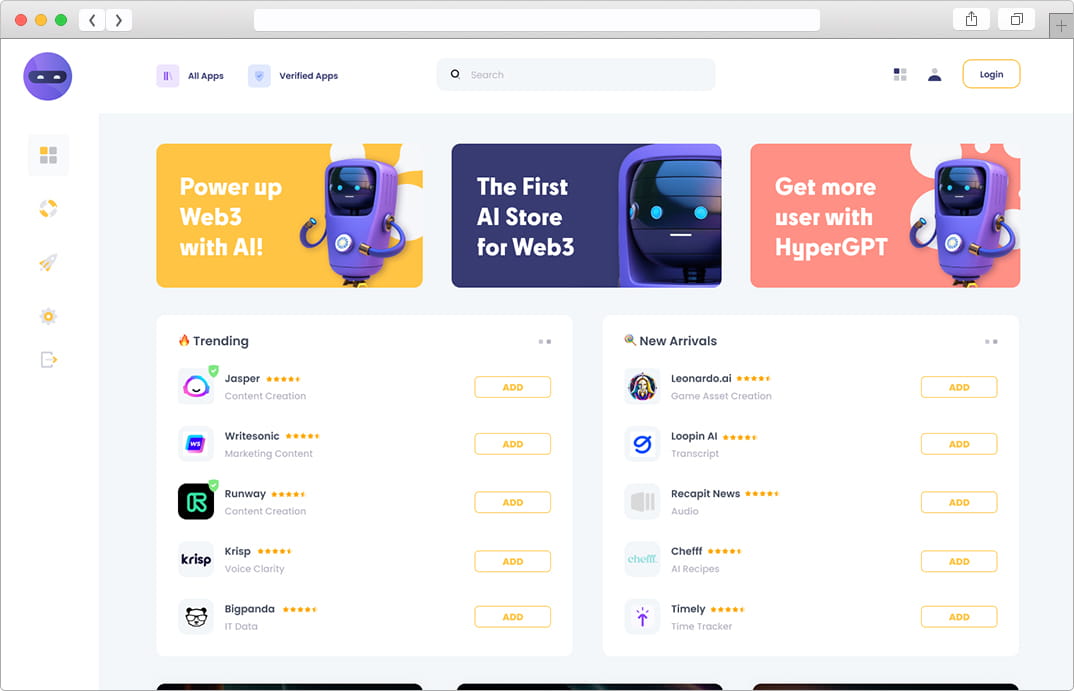This screenshot has width=1074, height=691.
Task: Click the HyperGPT robot logo avatar
Action: pyautogui.click(x=48, y=76)
